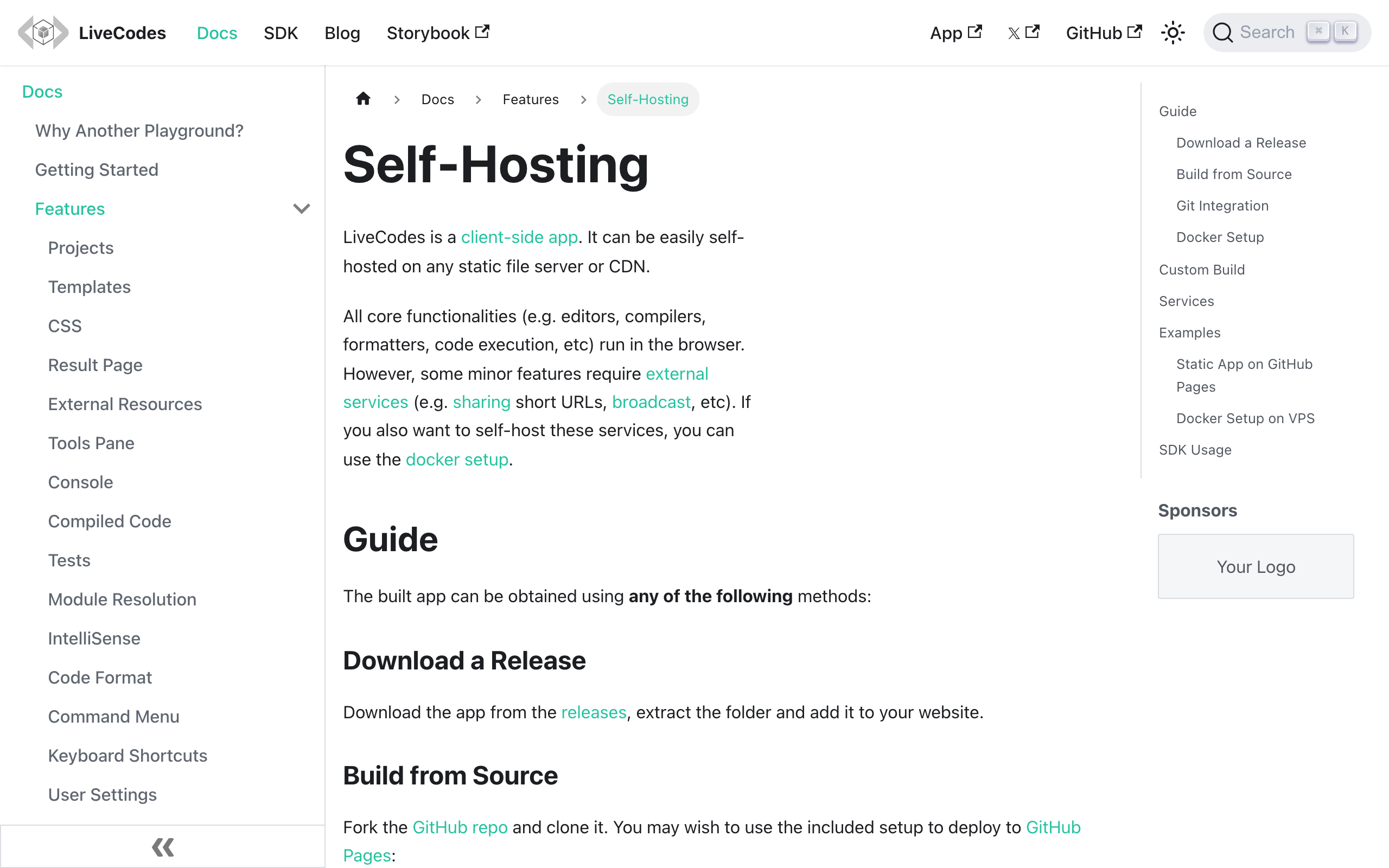Open Module Resolution sidebar page

[x=122, y=599]
